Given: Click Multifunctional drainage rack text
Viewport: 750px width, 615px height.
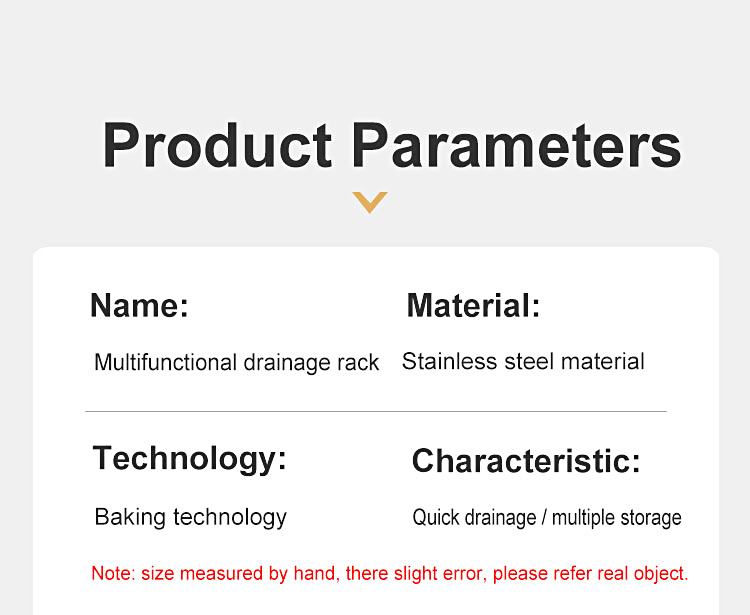Looking at the screenshot, I should pos(237,362).
